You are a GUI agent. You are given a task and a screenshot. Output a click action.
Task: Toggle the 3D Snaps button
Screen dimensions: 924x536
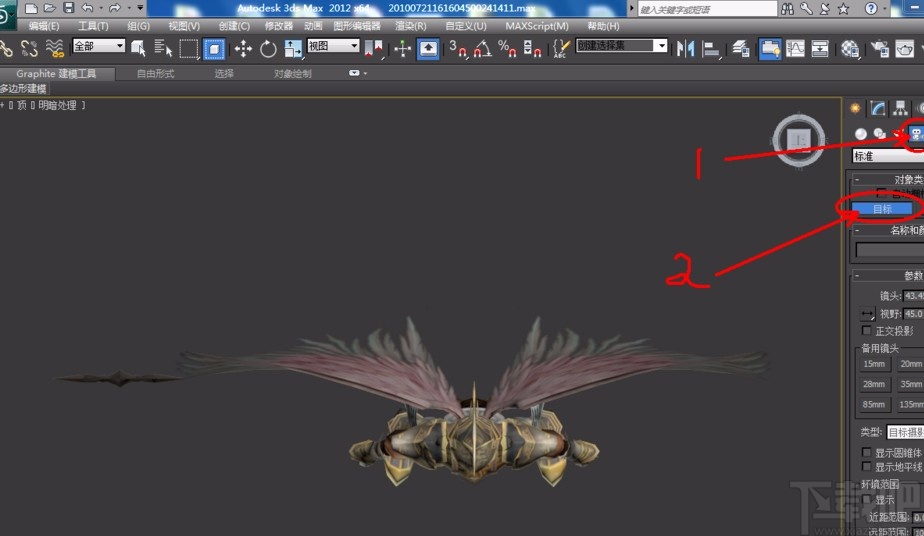pyautogui.click(x=457, y=49)
